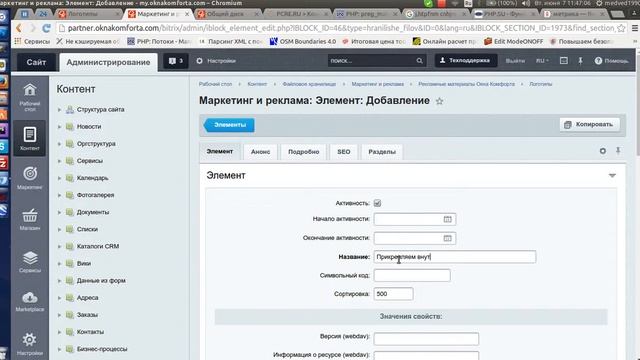Click the header panel layout icon
Screen dimensions: 640x360
point(564,60)
